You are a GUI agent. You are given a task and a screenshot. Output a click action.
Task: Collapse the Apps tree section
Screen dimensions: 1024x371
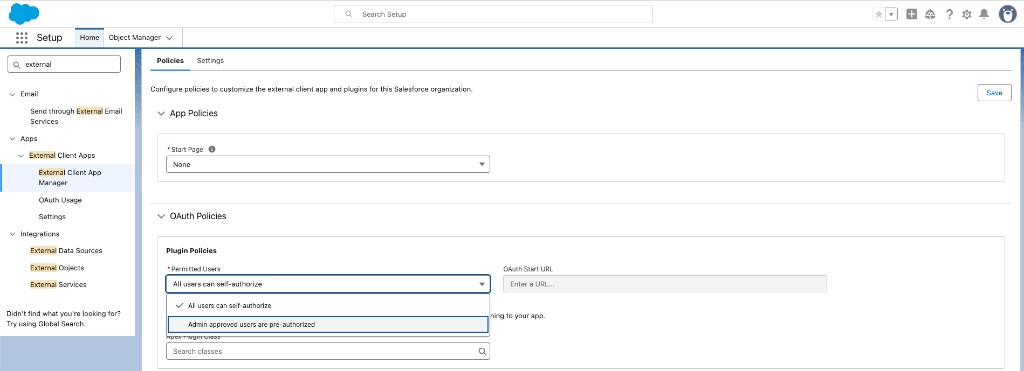point(12,138)
